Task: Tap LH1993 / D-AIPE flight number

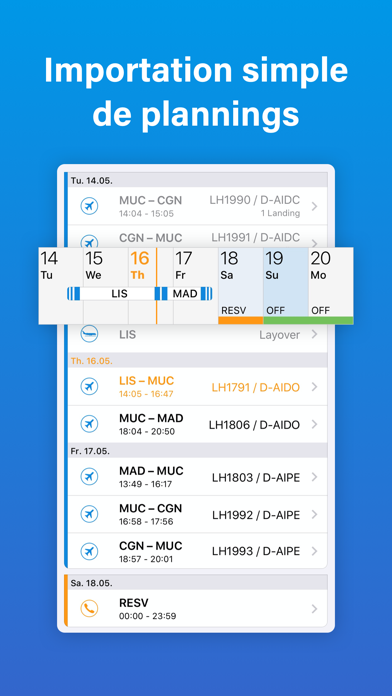Action: pyautogui.click(x=256, y=552)
